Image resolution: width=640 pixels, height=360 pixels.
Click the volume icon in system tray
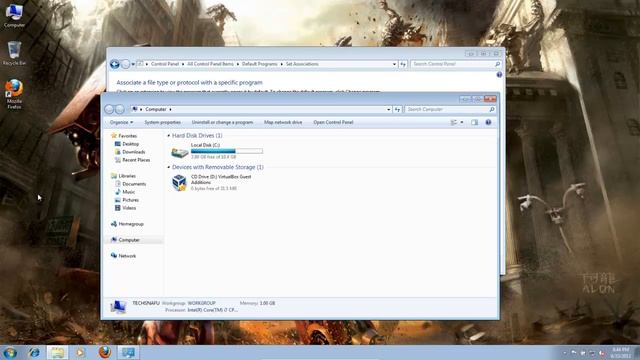[602, 353]
